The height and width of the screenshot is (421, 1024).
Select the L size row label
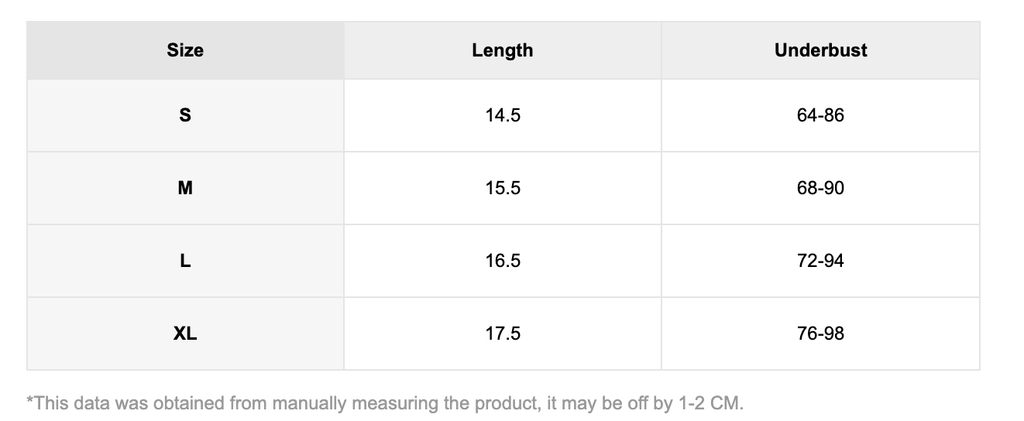point(185,261)
